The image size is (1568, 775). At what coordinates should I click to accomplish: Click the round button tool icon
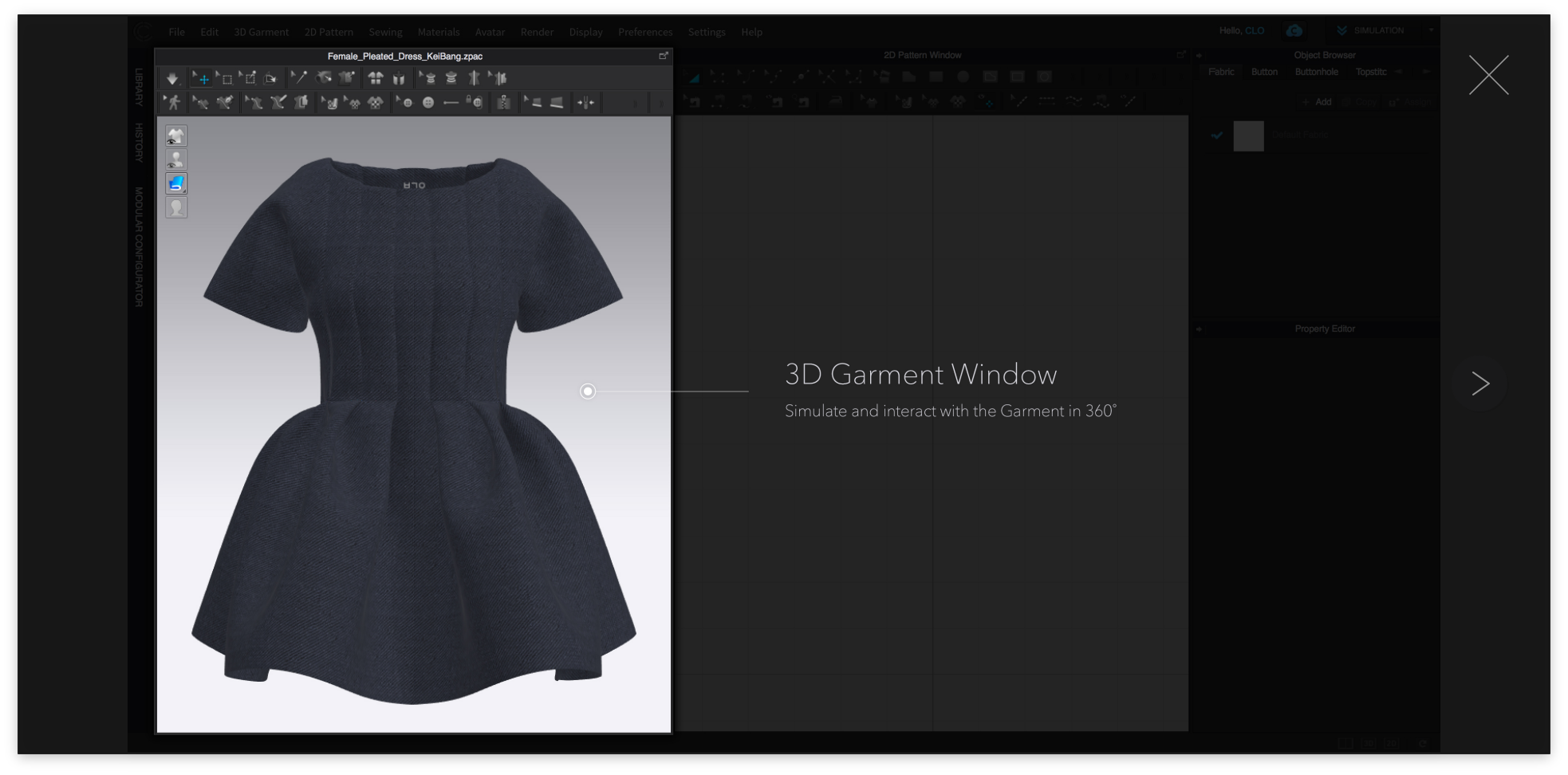point(428,102)
